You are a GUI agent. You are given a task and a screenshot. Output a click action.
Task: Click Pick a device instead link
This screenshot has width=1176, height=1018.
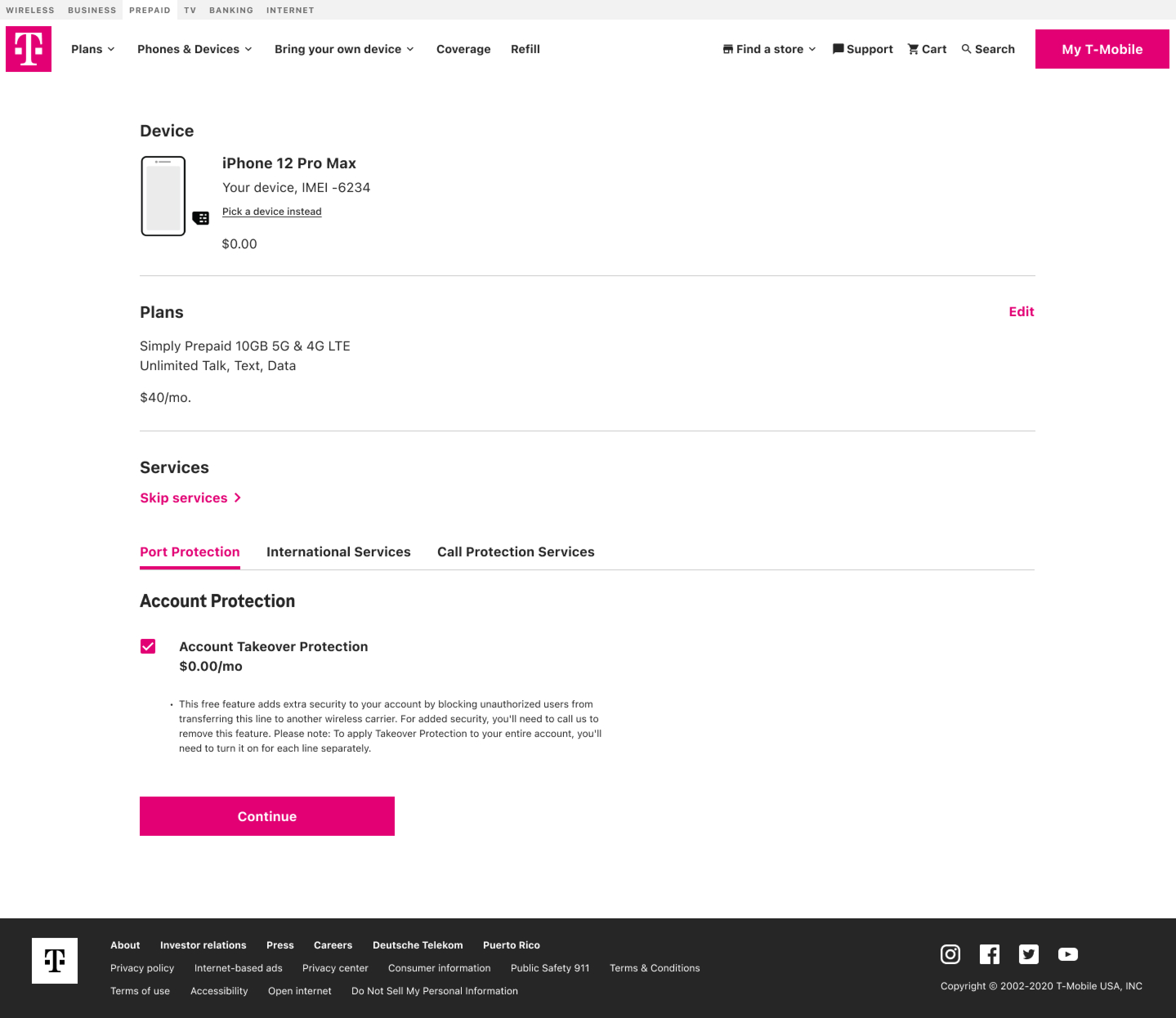click(x=272, y=211)
